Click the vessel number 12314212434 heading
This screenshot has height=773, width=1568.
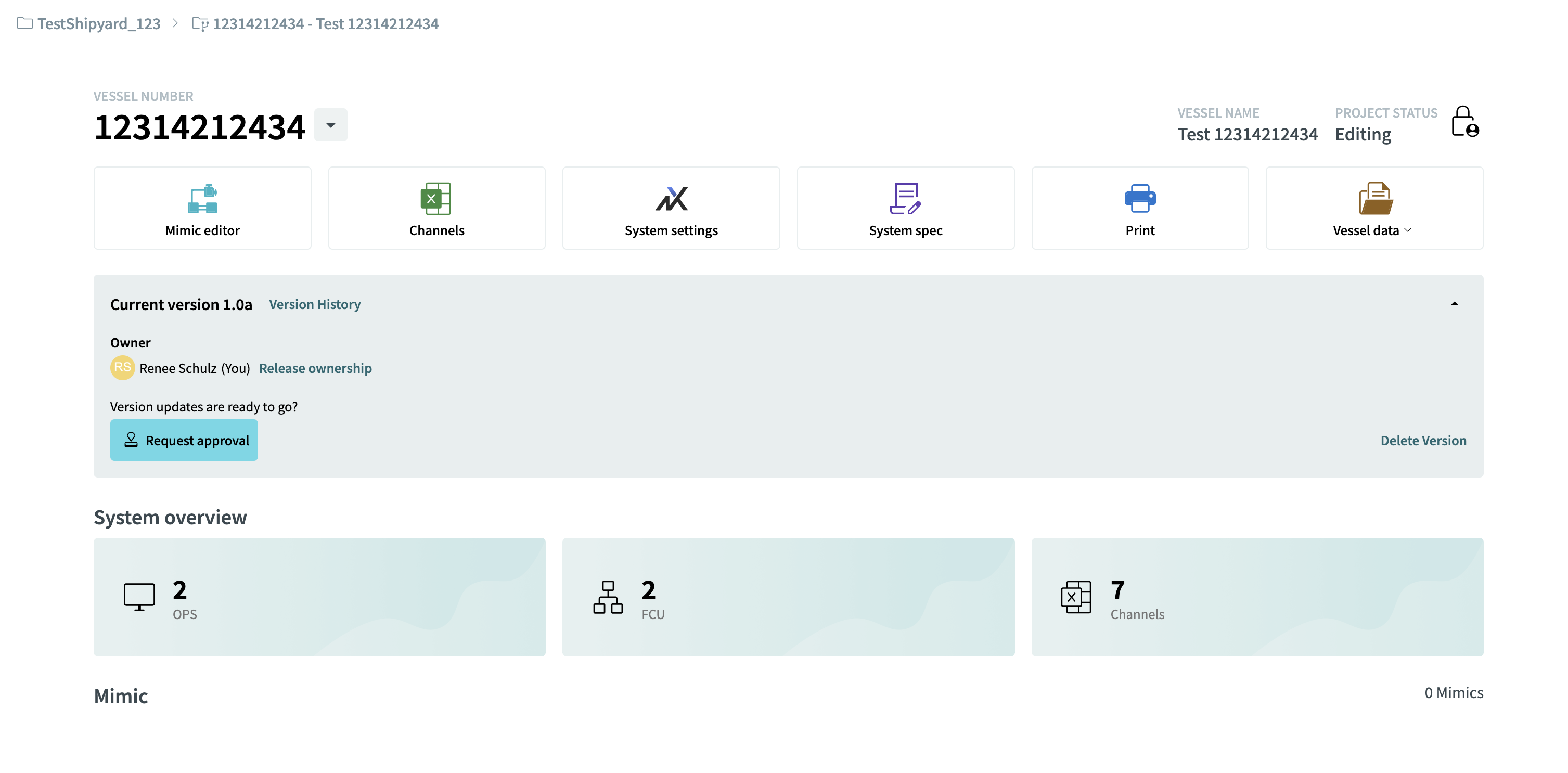pyautogui.click(x=200, y=127)
